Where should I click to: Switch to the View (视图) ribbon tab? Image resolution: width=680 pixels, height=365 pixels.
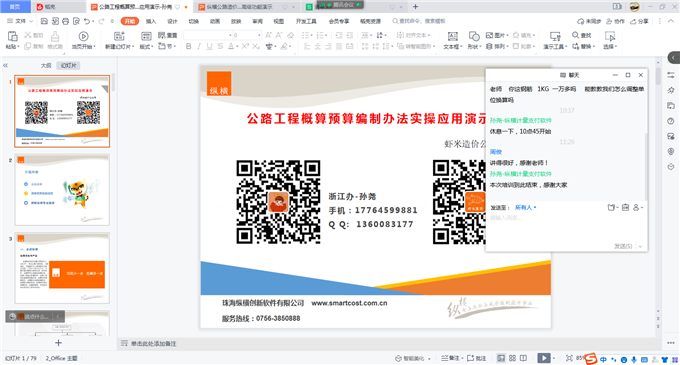click(x=278, y=21)
